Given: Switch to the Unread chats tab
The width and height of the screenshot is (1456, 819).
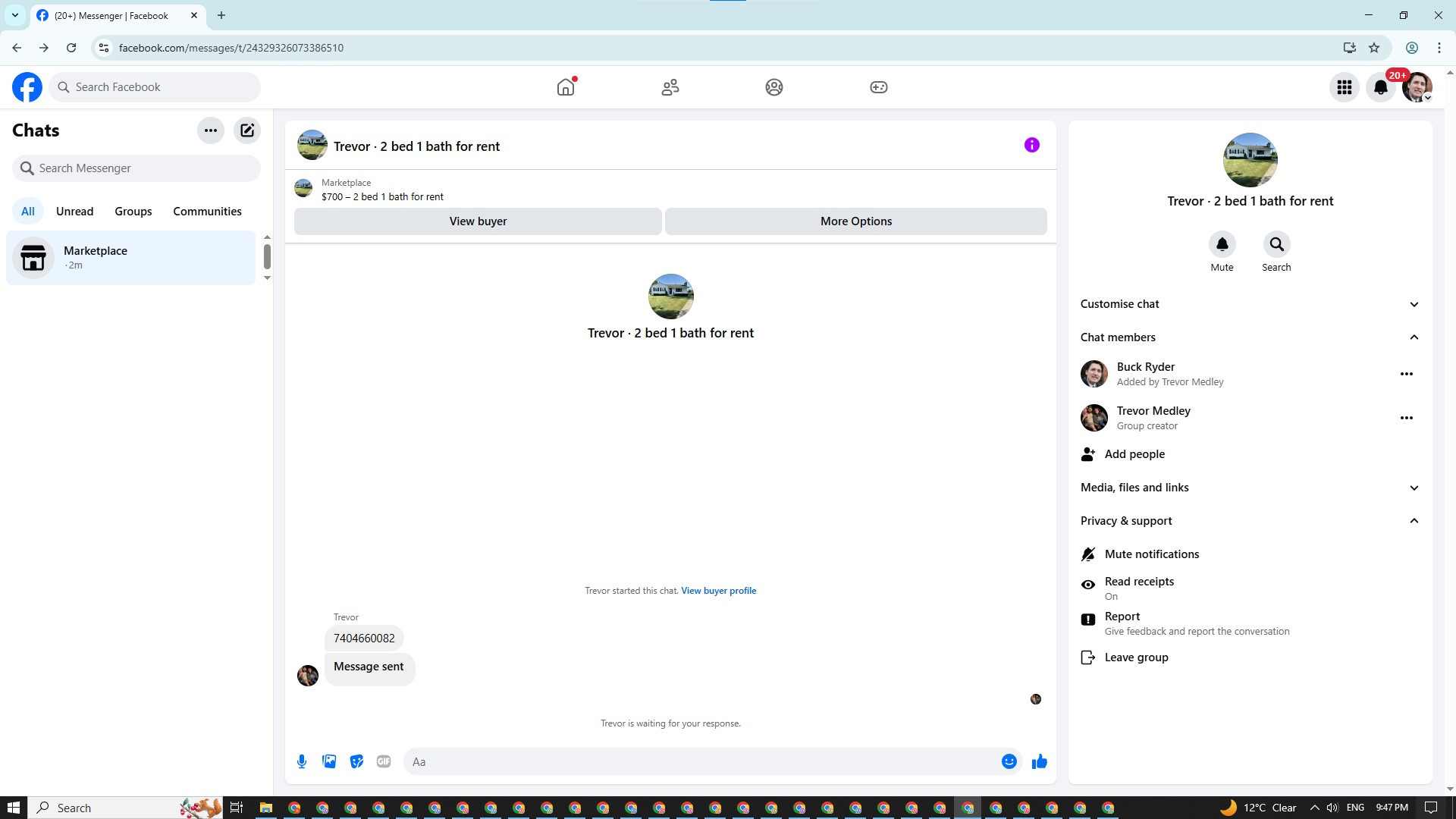Looking at the screenshot, I should pyautogui.click(x=74, y=212).
